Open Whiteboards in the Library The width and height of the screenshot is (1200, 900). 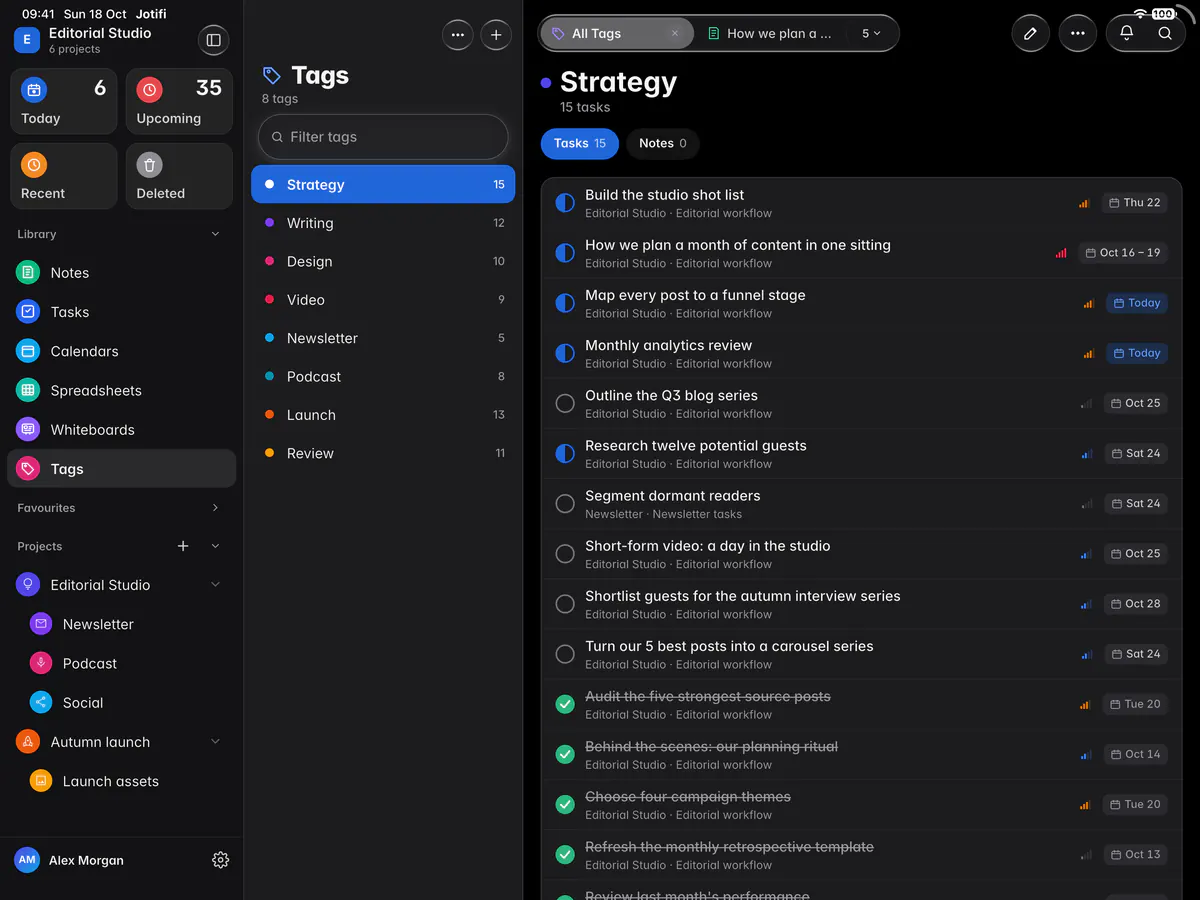121,430
